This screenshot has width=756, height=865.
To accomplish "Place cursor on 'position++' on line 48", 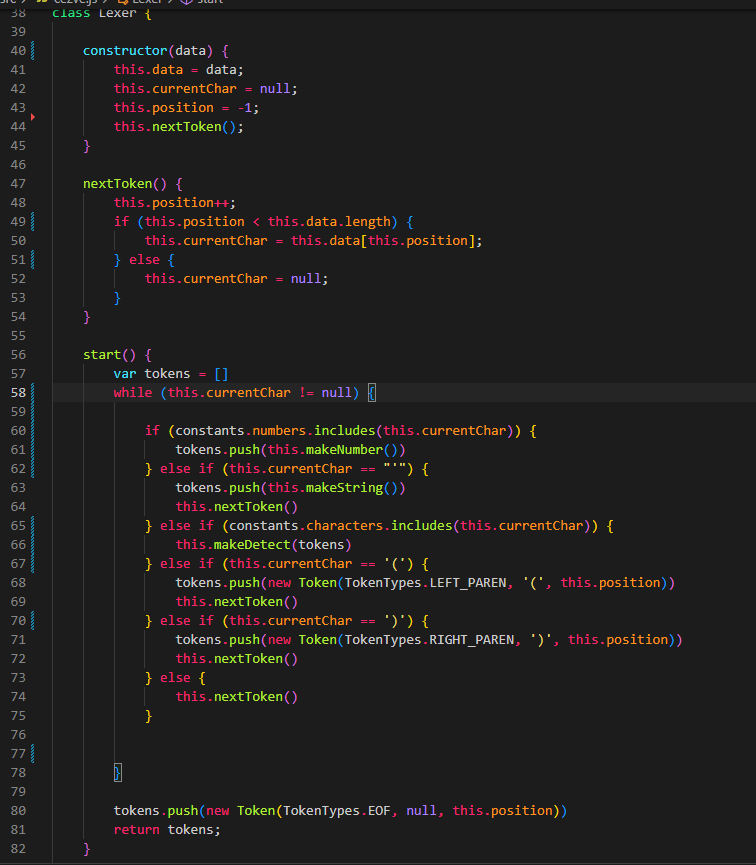I will (x=190, y=203).
